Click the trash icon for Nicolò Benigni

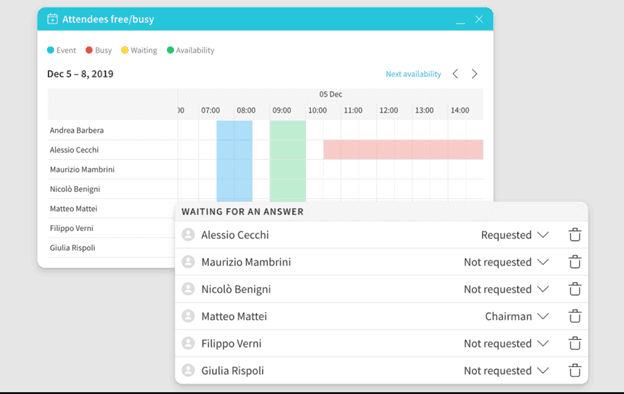[x=574, y=289]
